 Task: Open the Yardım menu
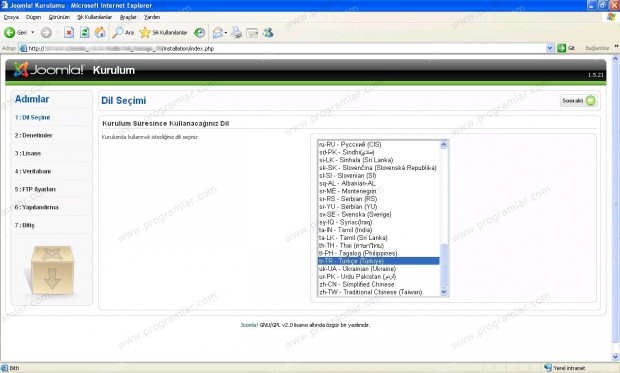click(x=152, y=17)
